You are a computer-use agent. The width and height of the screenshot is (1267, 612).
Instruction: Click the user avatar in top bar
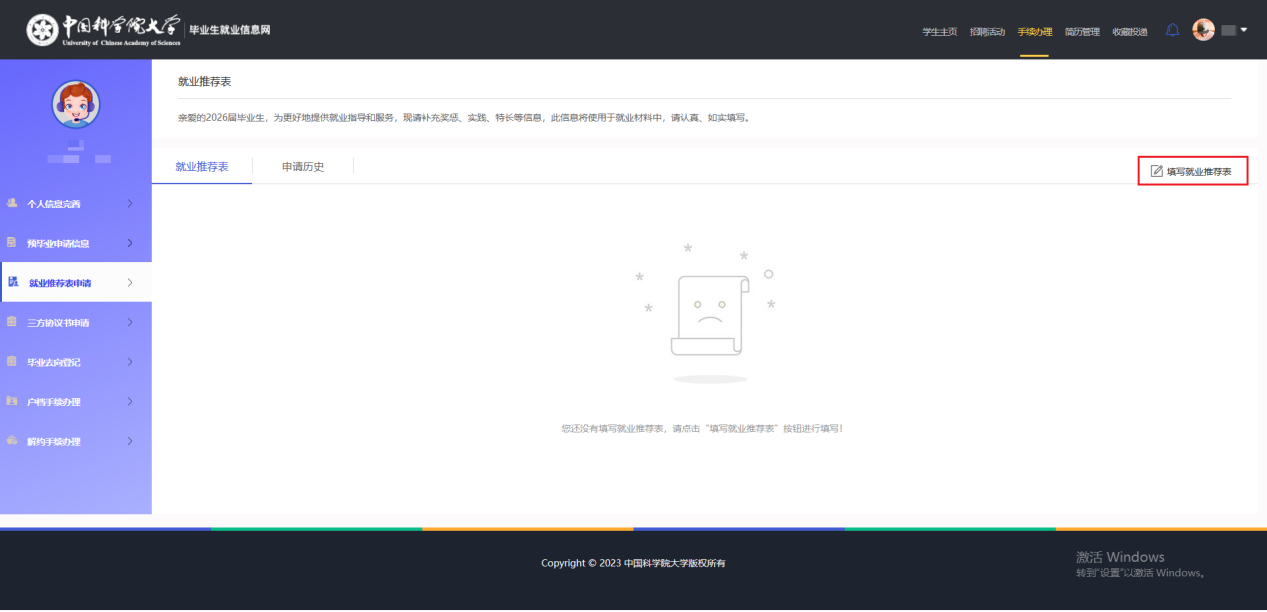1203,31
